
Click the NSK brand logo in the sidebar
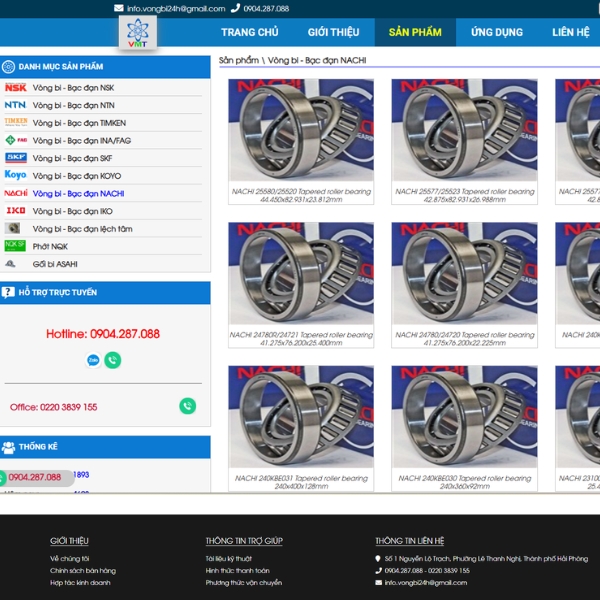[x=16, y=88]
